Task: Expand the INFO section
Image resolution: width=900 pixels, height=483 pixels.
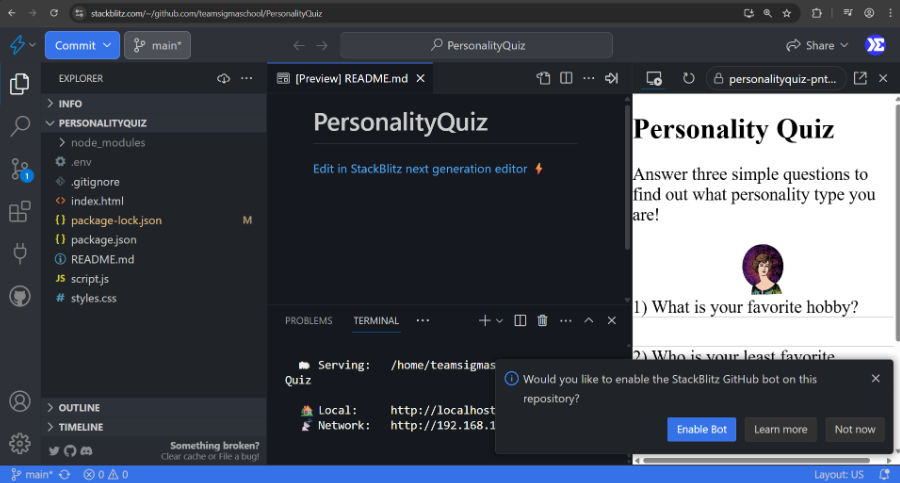Action: [x=154, y=103]
